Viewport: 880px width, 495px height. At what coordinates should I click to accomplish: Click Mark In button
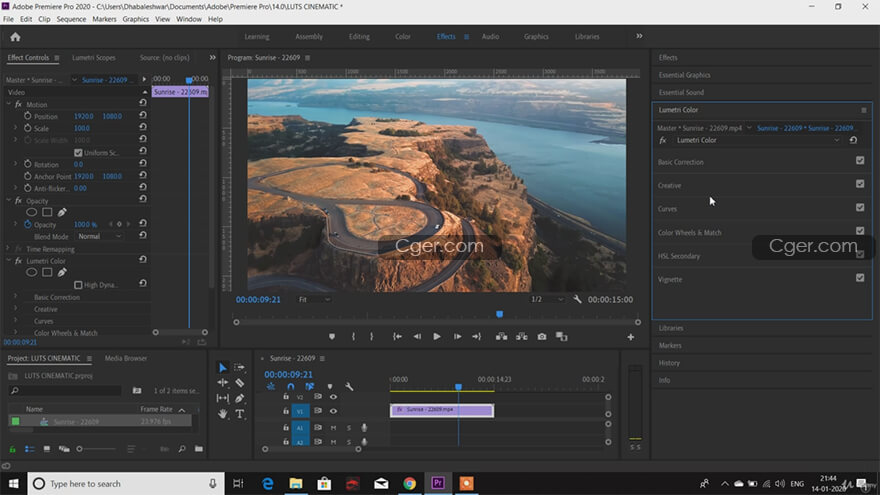pyautogui.click(x=353, y=337)
